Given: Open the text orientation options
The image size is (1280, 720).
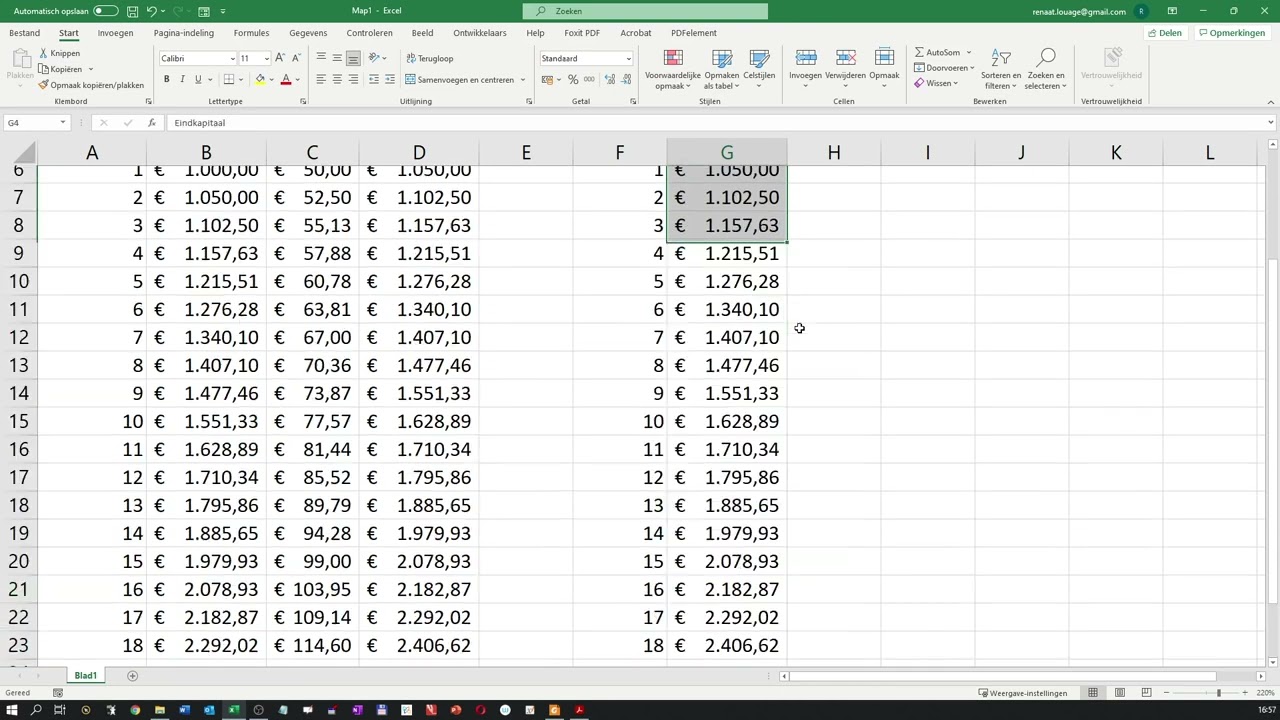Looking at the screenshot, I should (x=377, y=58).
